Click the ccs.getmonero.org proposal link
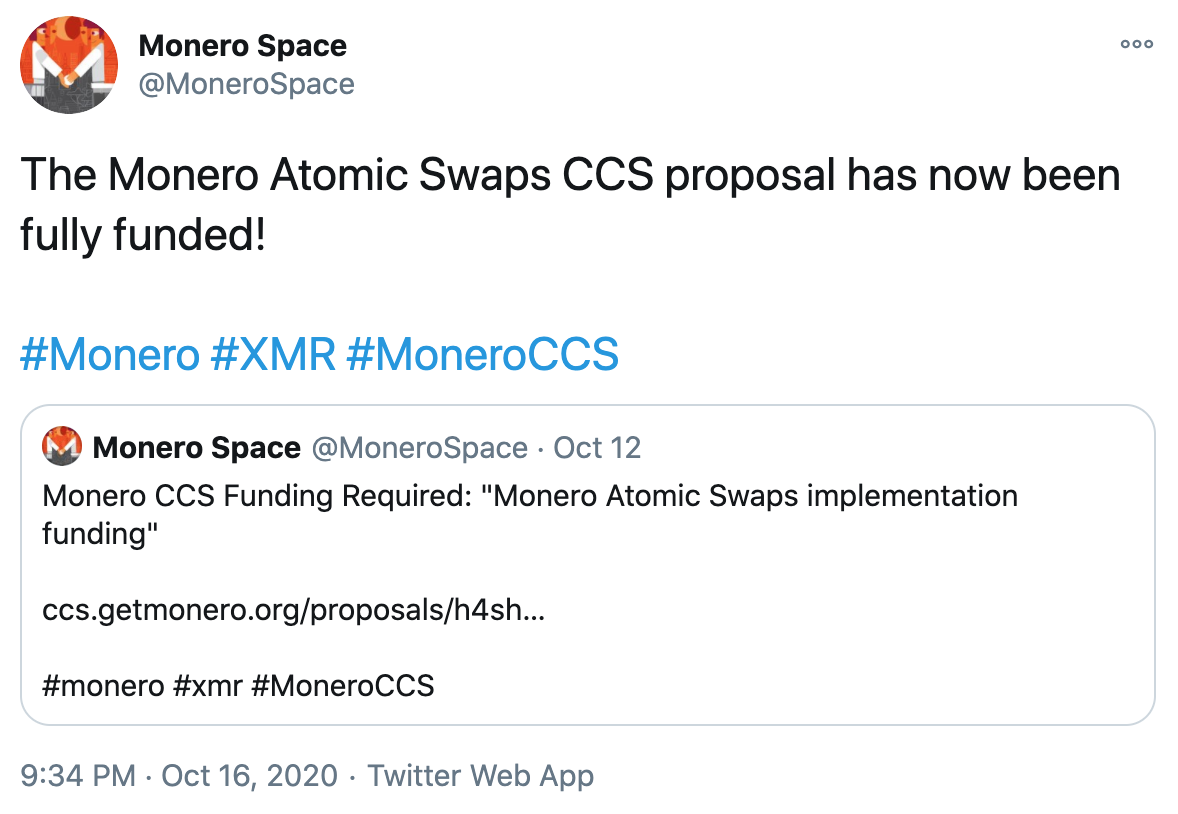Screen dimensions: 1178x814 tap(294, 610)
